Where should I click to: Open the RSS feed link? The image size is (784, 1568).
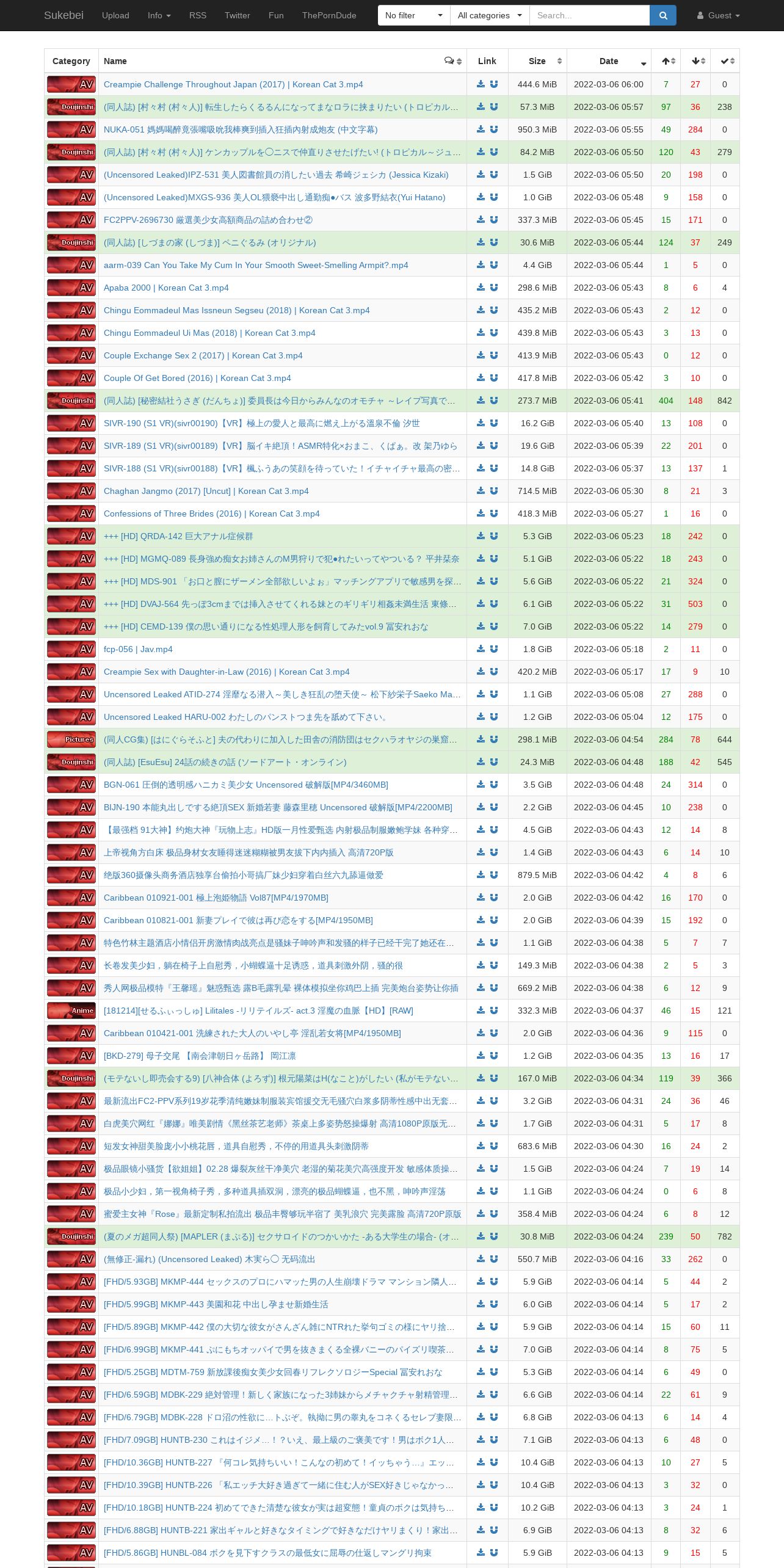198,15
